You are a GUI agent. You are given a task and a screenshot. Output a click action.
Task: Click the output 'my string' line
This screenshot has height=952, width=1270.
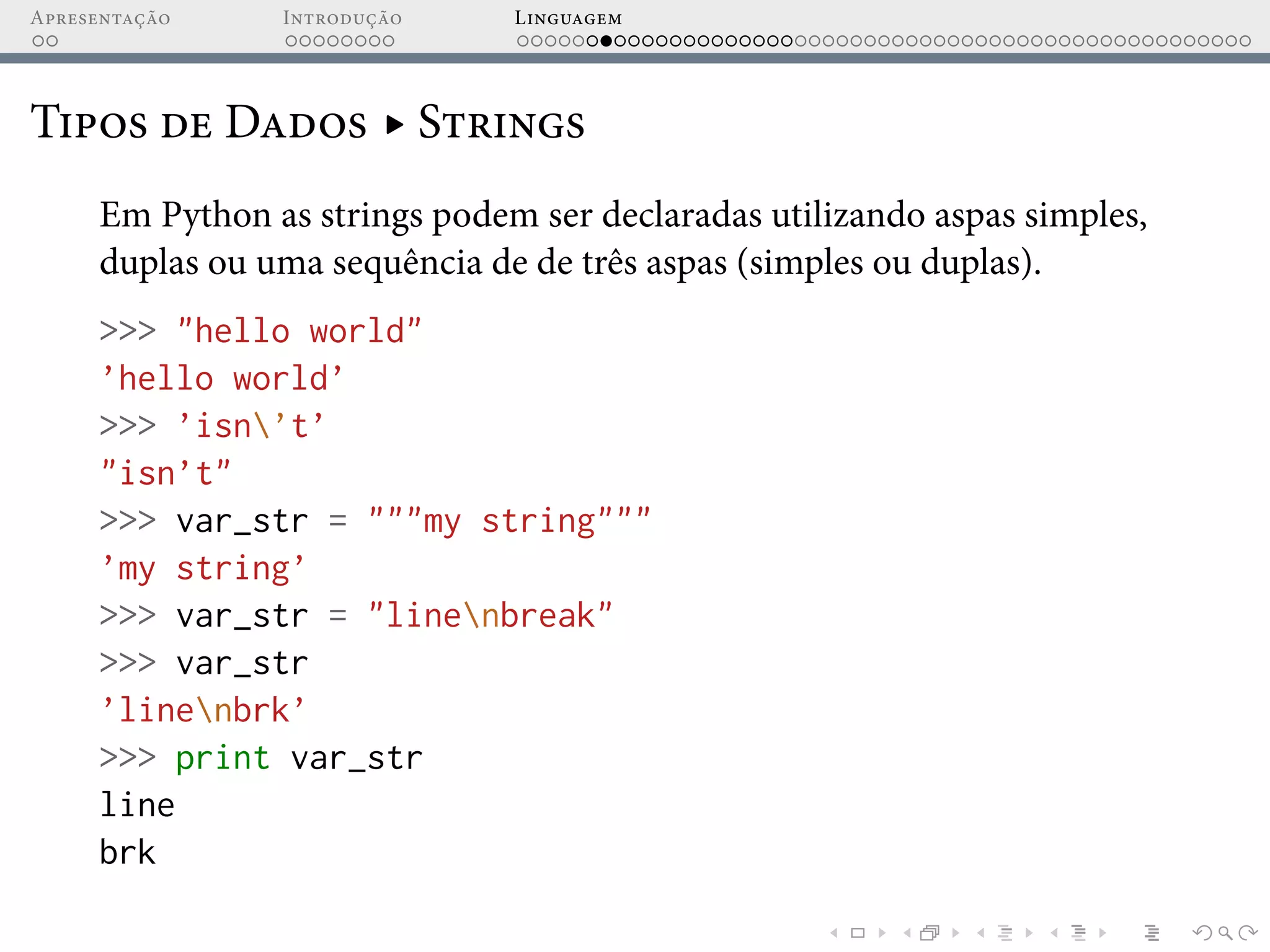203,569
